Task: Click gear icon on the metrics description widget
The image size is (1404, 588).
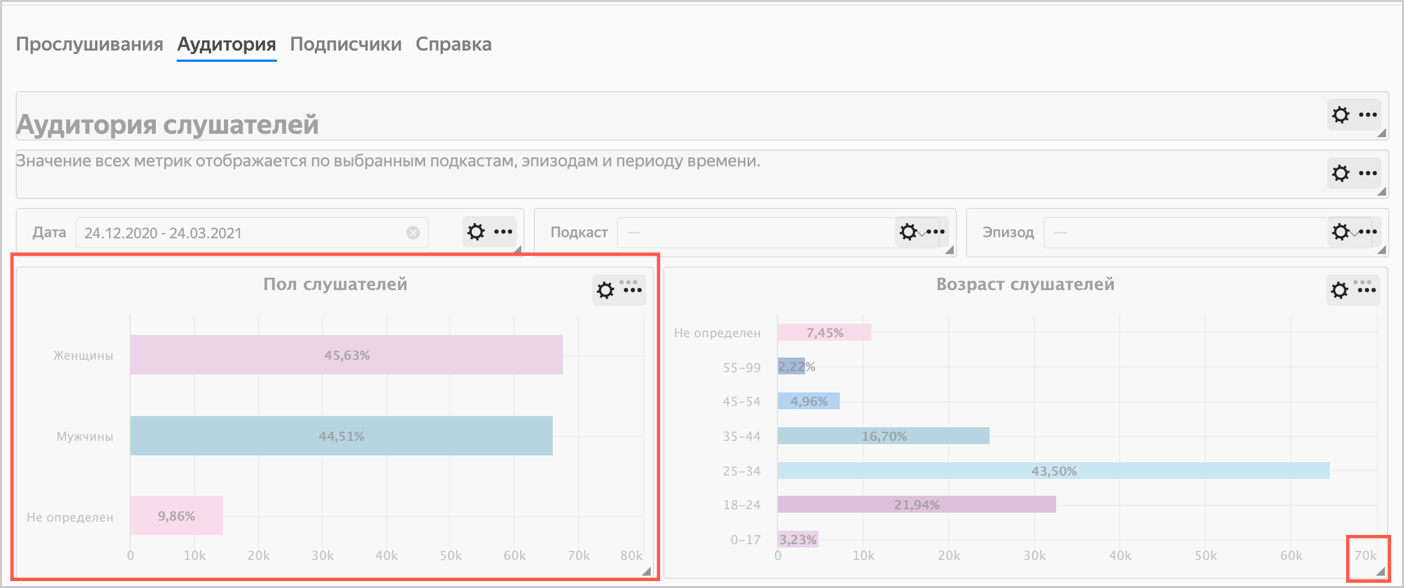Action: tap(1341, 173)
